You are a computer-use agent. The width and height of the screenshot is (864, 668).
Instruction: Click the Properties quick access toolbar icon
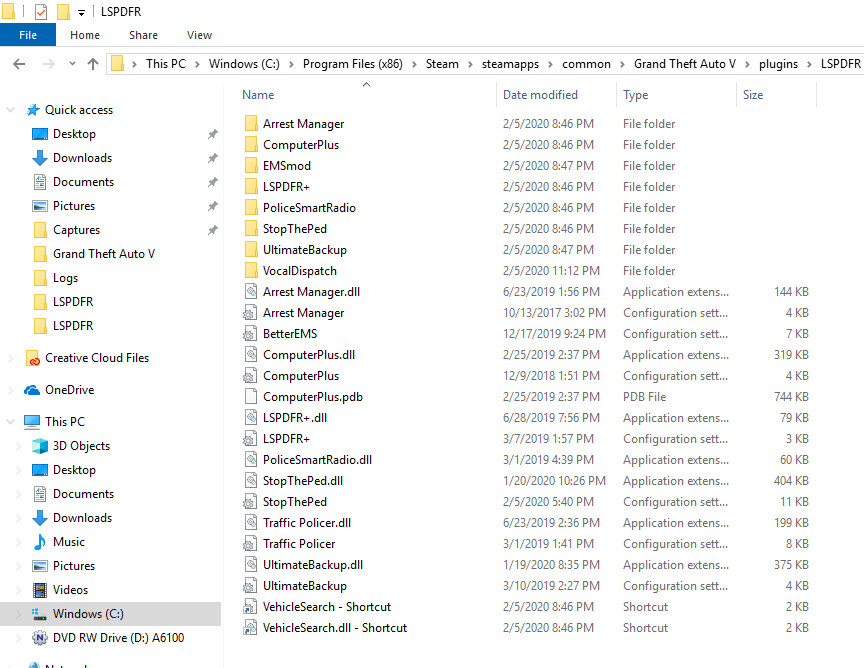pos(41,11)
